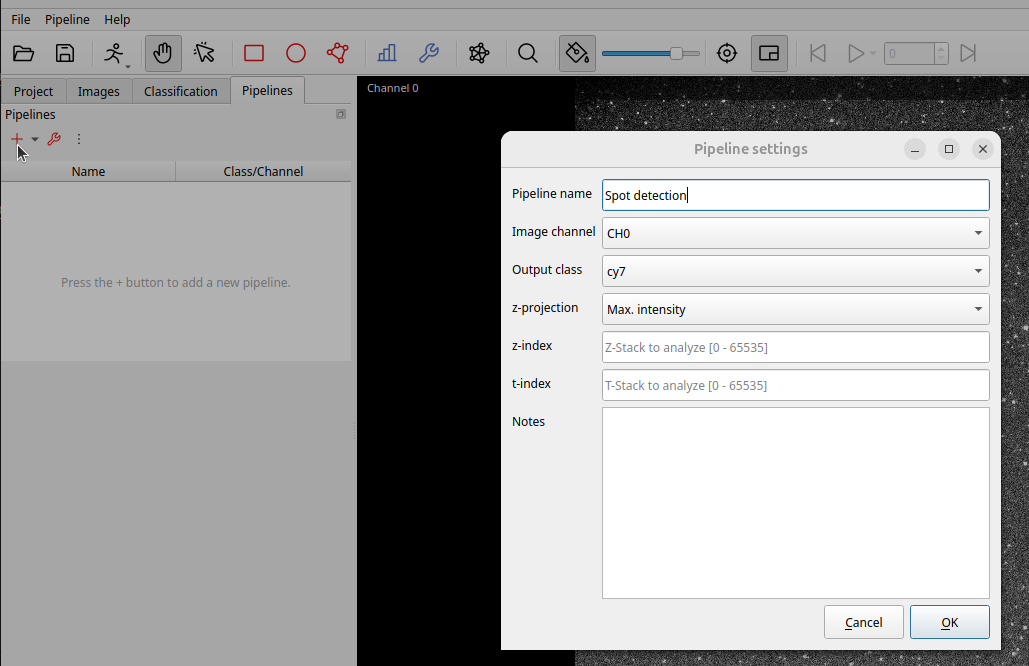
Task: Open the Pipeline menu
Action: pos(67,19)
